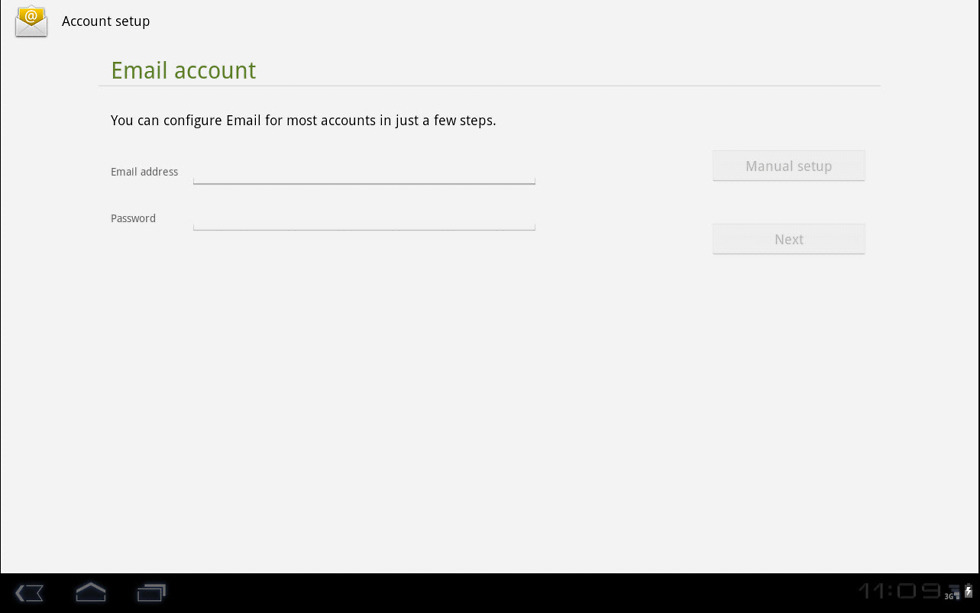
Task: Select the "Account setup" title text
Action: [x=106, y=21]
